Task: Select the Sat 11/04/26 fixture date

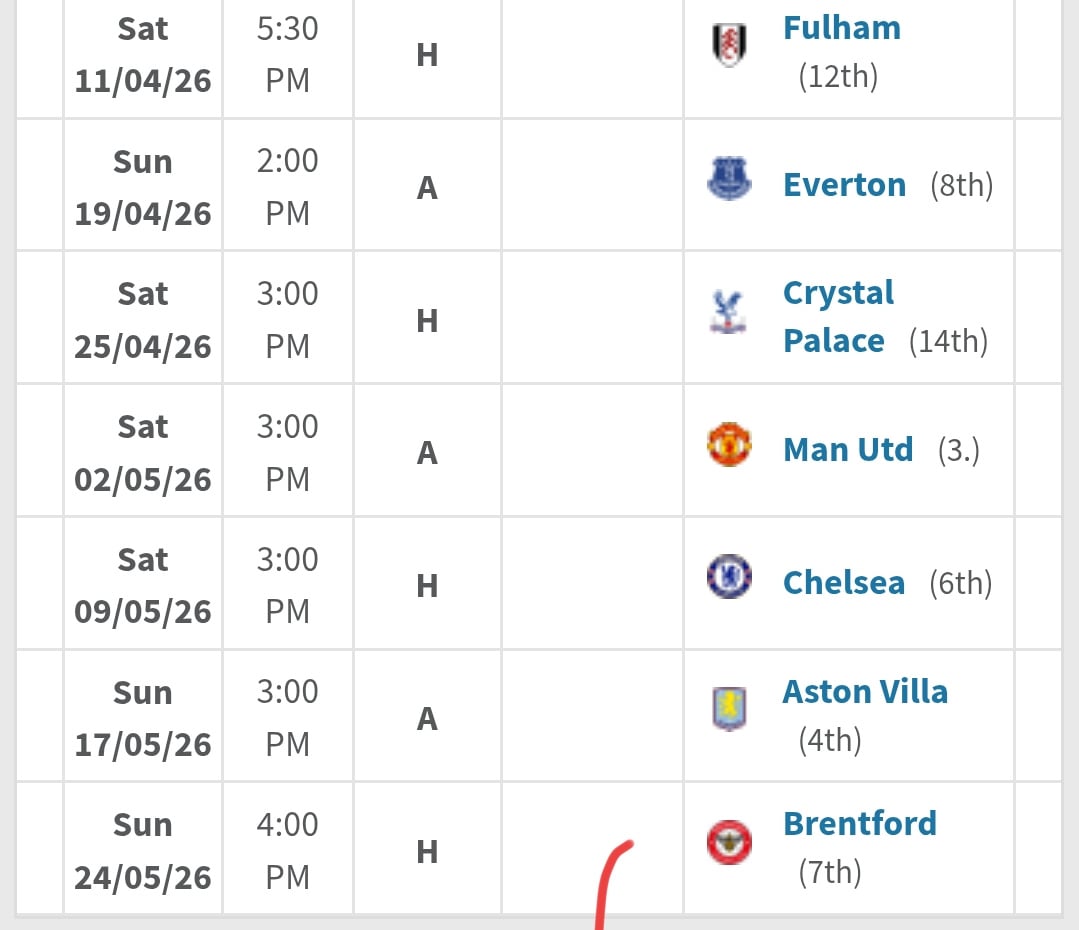Action: point(143,54)
